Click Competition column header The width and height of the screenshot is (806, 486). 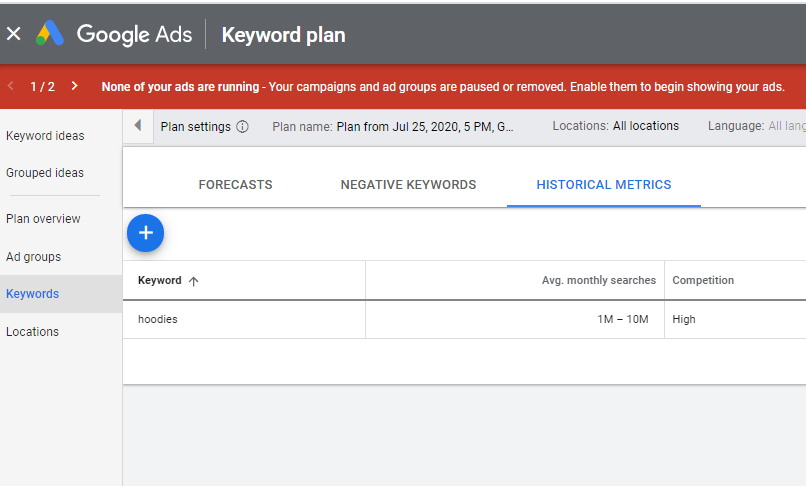(703, 280)
